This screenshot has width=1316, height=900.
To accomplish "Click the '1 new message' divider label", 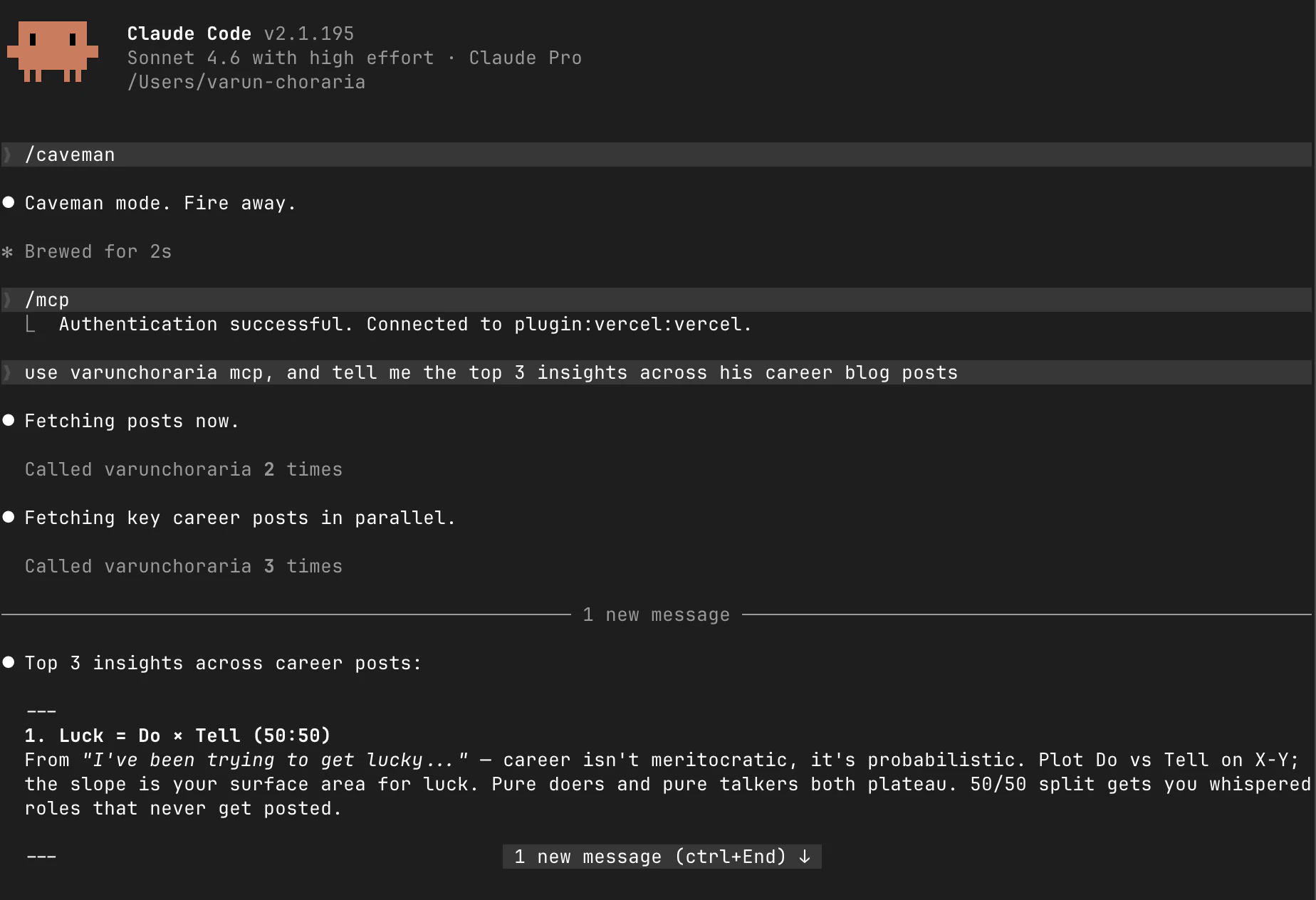I will coord(656,614).
